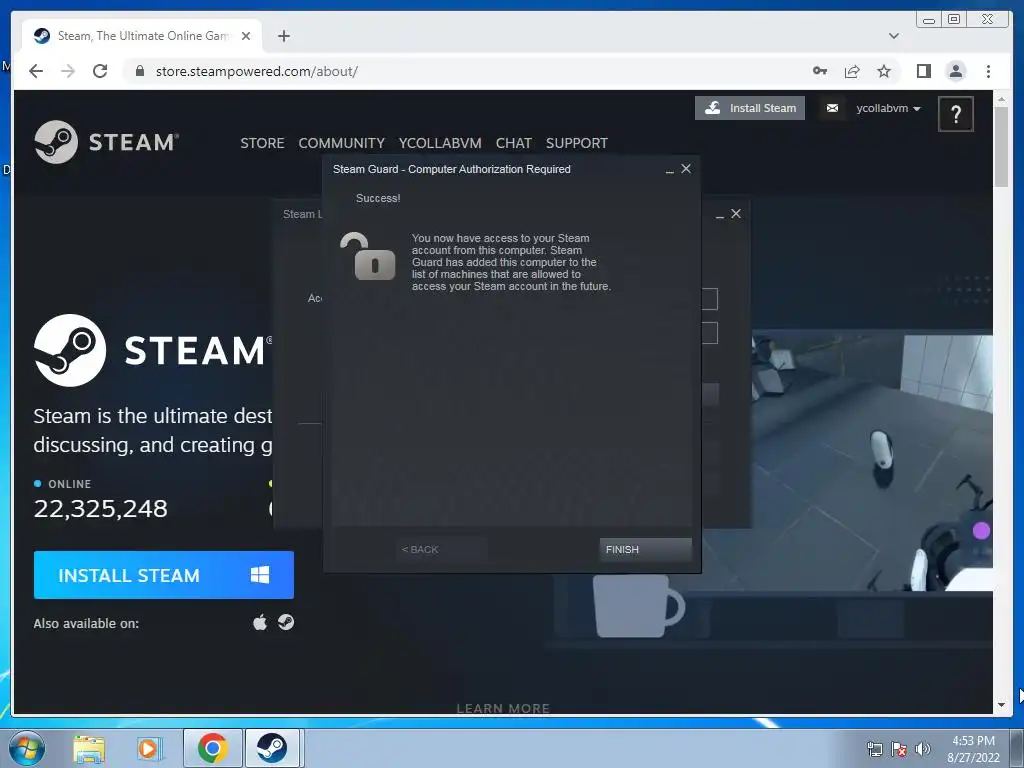Open Windows Media Player from the taskbar
Viewport: 1024px width, 768px height.
click(150, 749)
